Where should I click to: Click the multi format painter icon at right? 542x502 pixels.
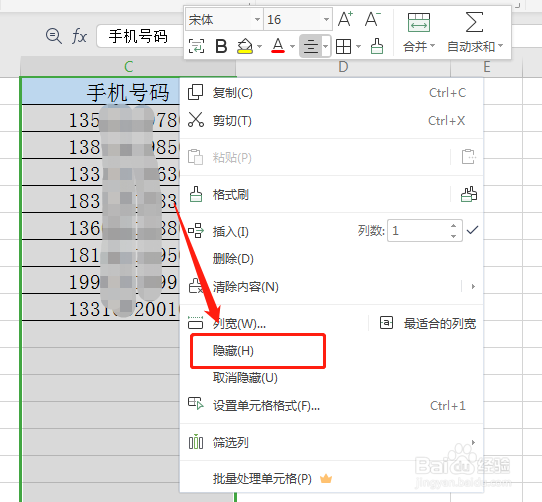[469, 194]
